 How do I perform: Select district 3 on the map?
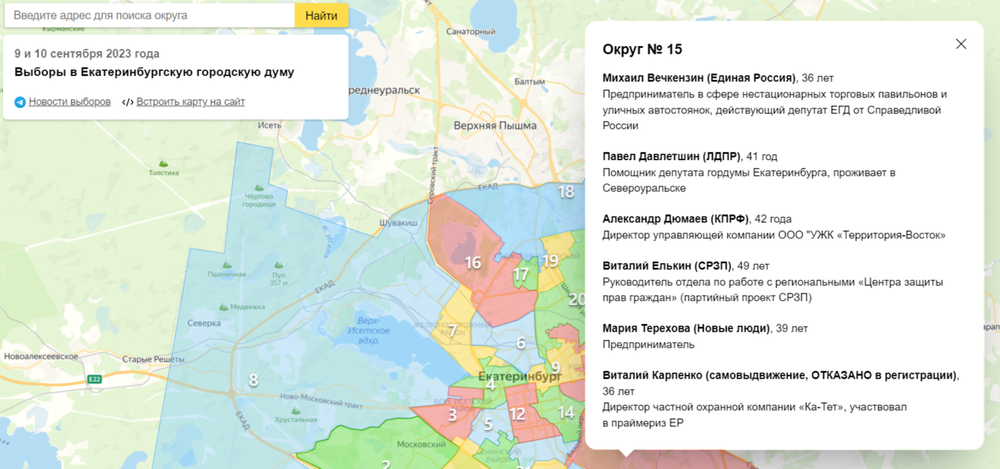click(x=452, y=415)
